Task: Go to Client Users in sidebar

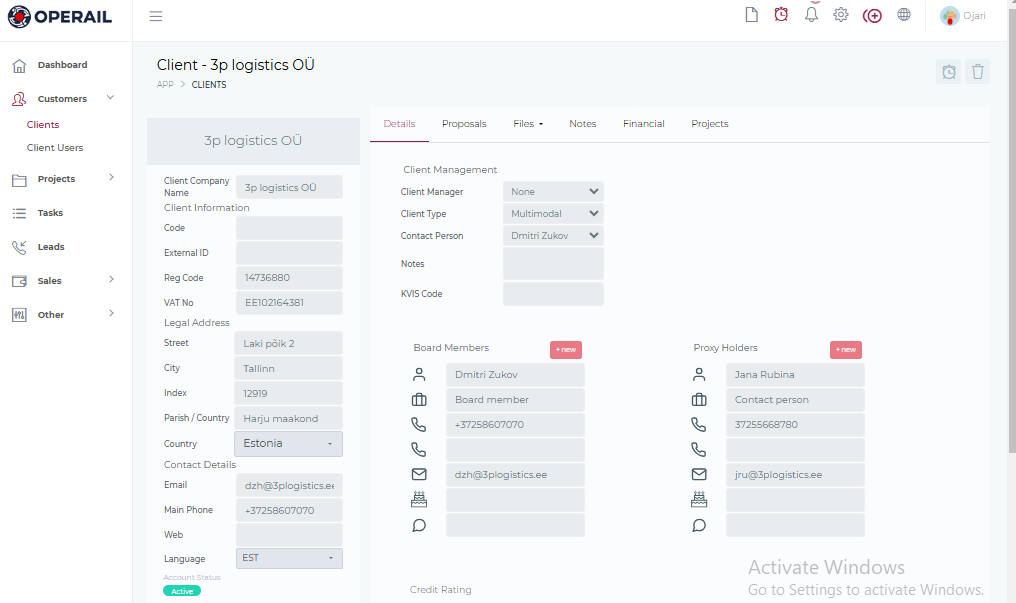Action: coord(55,148)
